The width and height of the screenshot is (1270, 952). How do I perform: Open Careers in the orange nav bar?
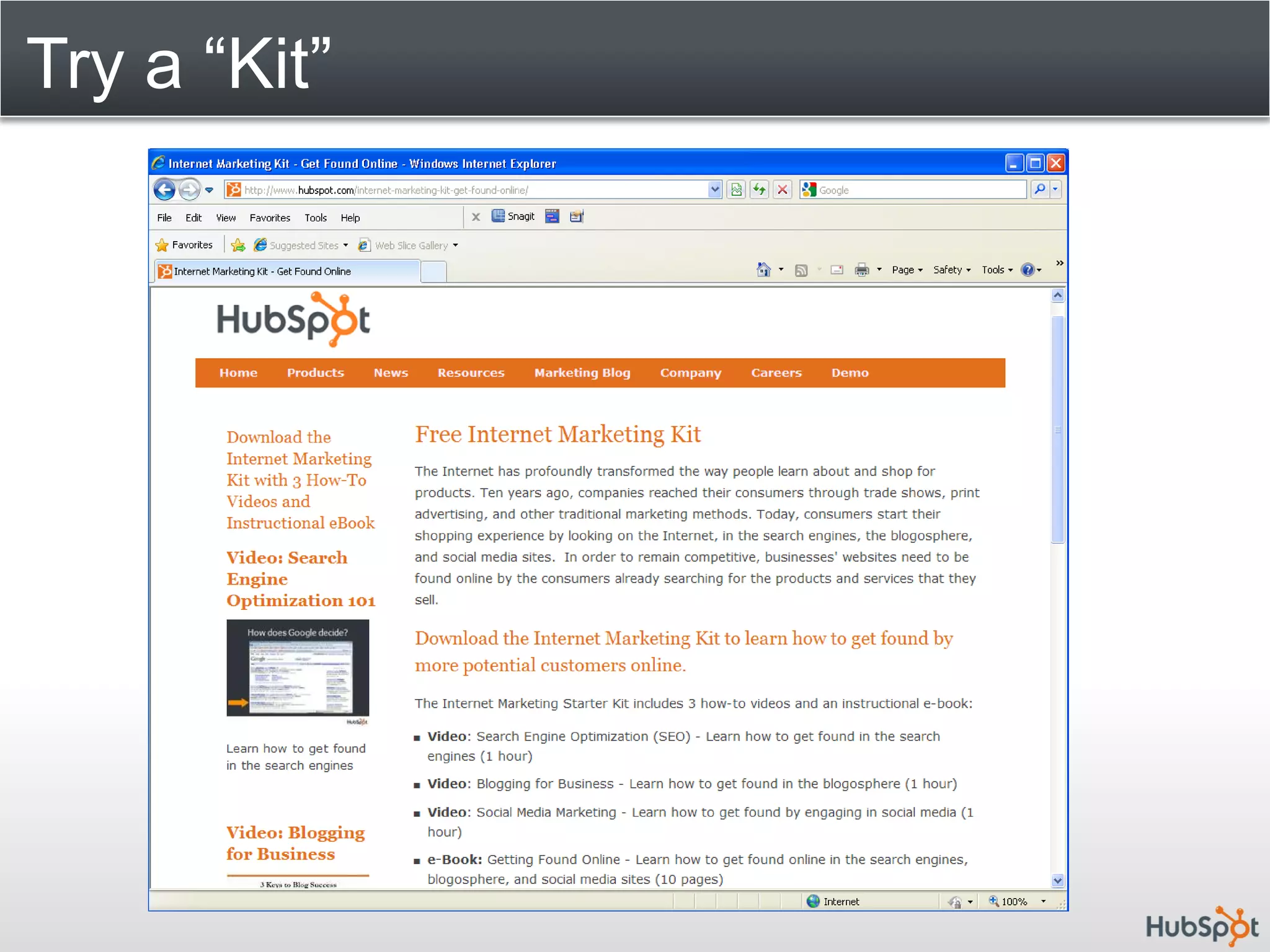point(776,372)
